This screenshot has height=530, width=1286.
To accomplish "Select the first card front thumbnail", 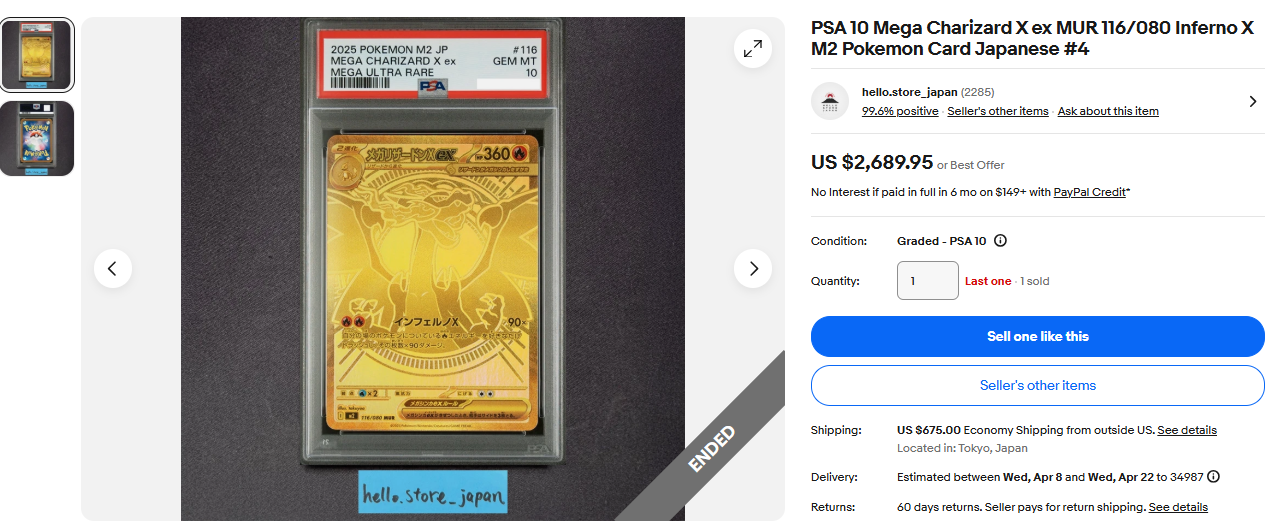I will coord(37,55).
